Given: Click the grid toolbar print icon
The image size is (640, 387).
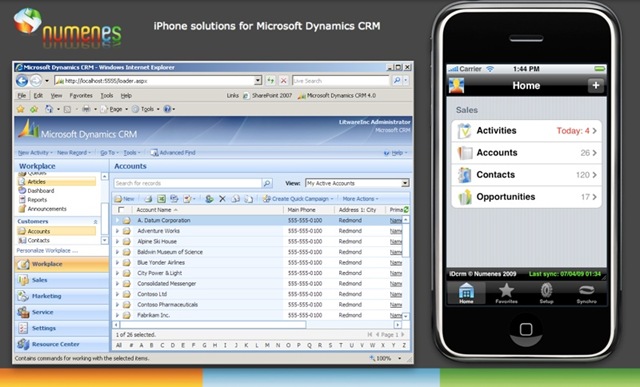Looking at the screenshot, I should tap(149, 199).
